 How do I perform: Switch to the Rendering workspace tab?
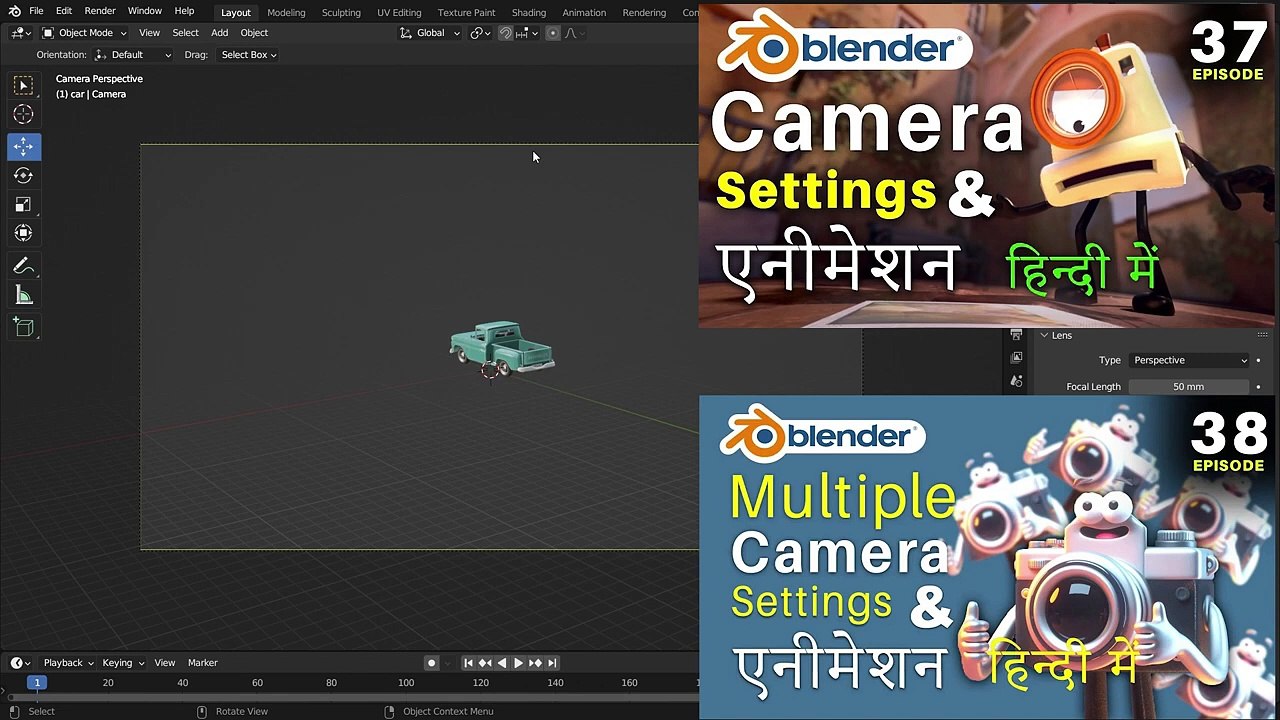coord(644,13)
